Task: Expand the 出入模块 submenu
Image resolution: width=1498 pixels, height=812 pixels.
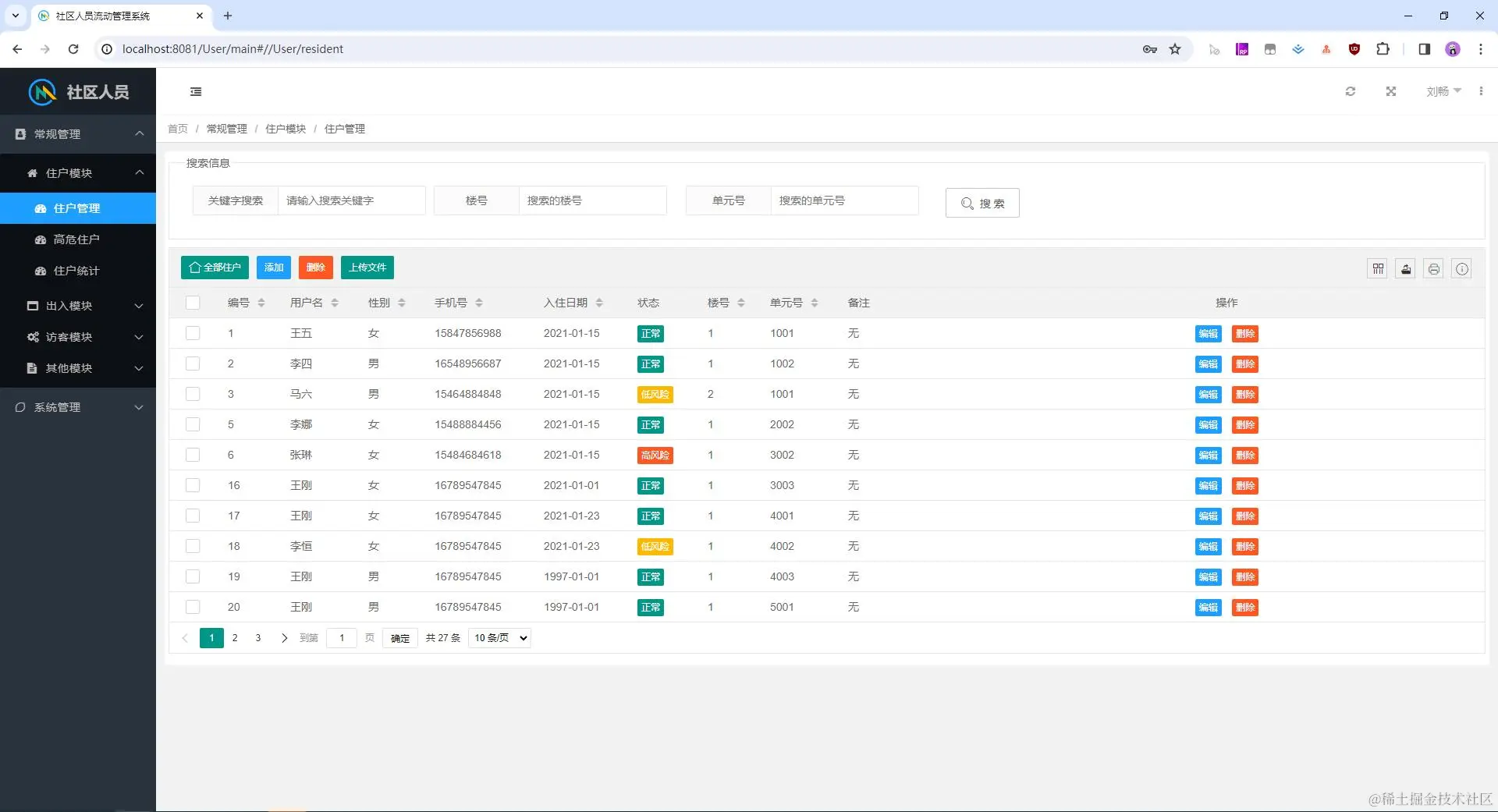Action: tap(78, 306)
